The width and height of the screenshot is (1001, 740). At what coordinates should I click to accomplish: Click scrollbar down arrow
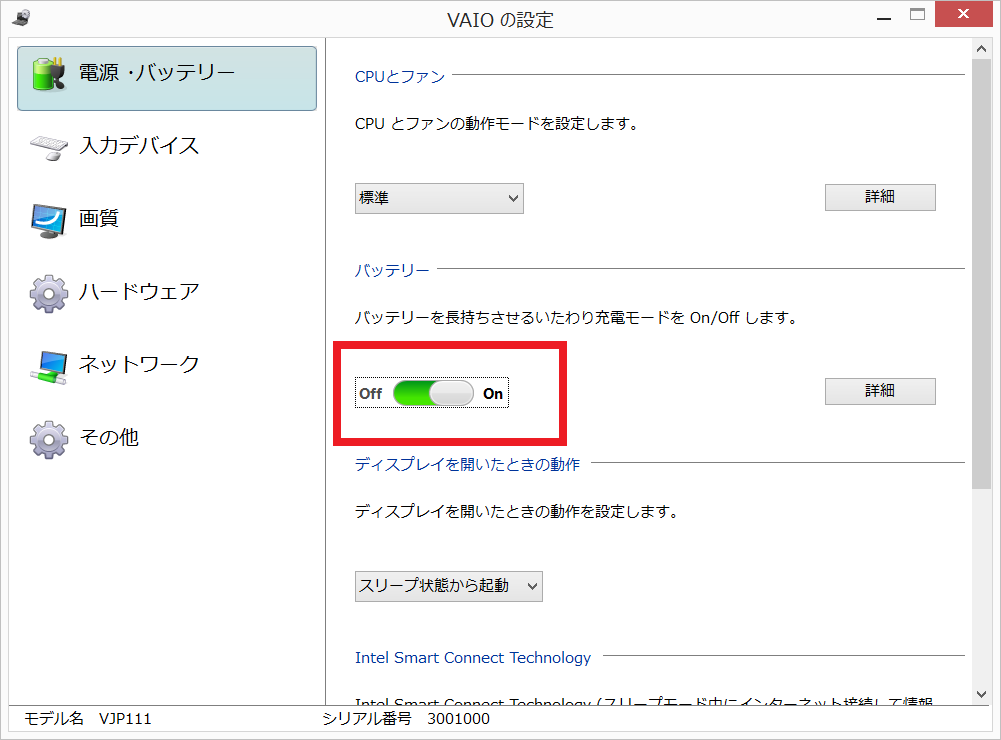click(x=981, y=694)
